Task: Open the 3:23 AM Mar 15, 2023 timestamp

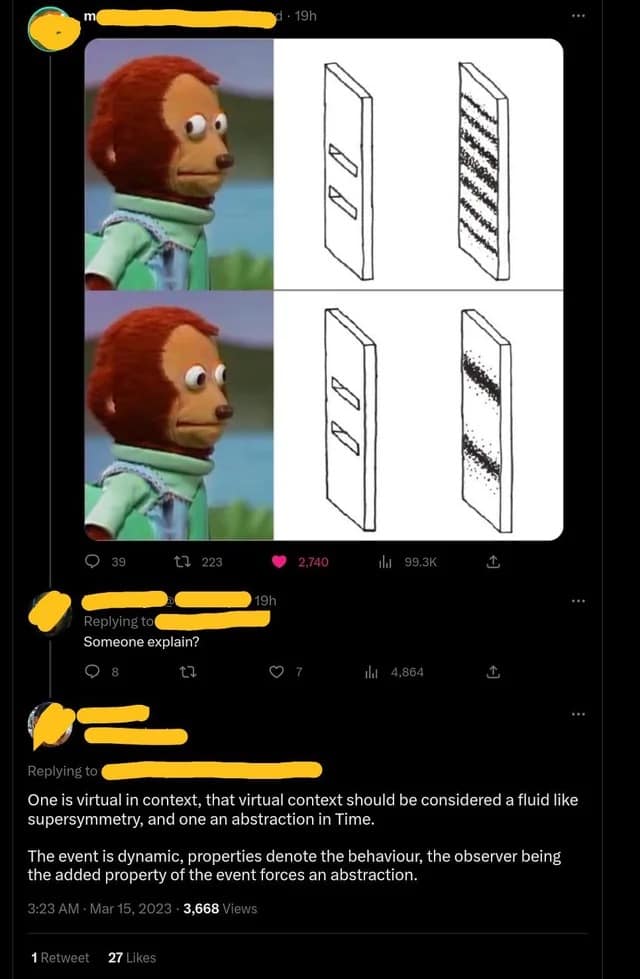Action: (x=100, y=908)
